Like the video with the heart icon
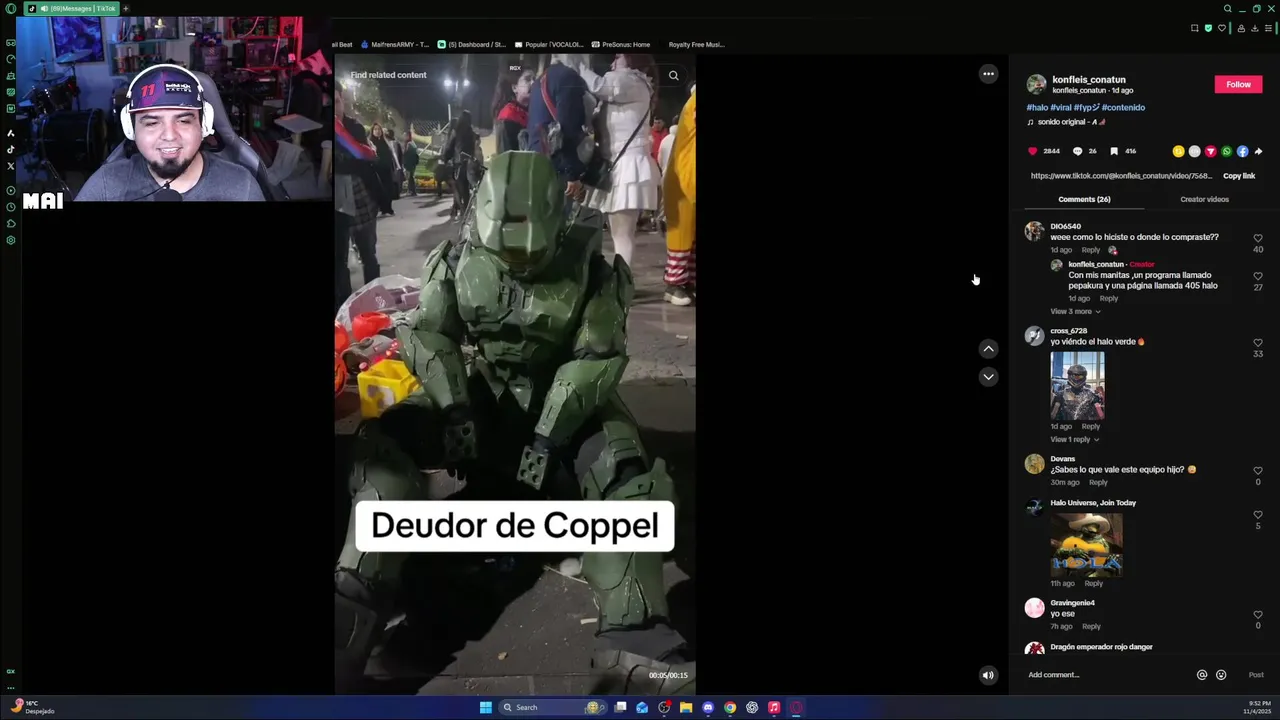The width and height of the screenshot is (1280, 720). (x=1033, y=151)
